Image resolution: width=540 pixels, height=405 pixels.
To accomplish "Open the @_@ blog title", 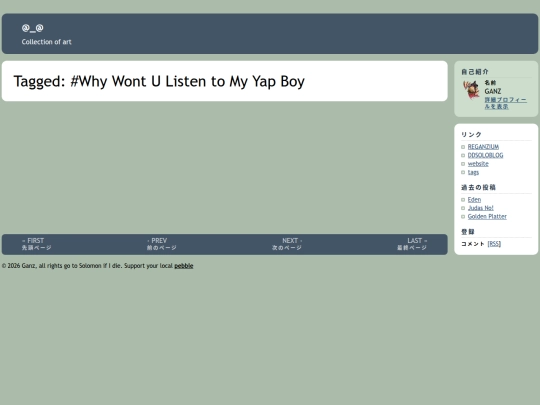I will (32, 28).
